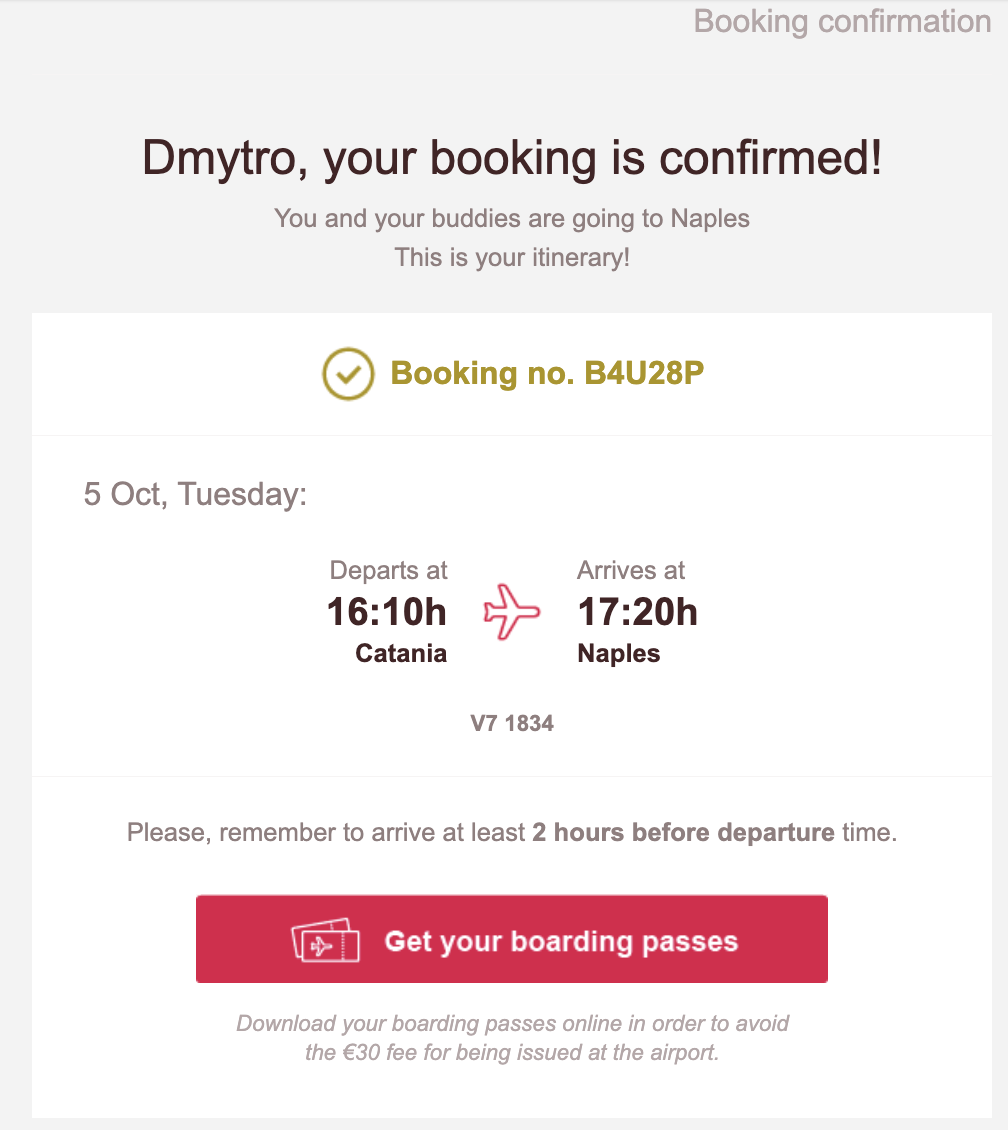Click the ticket icon on the red button
Image resolution: width=1008 pixels, height=1130 pixels.
click(x=325, y=941)
